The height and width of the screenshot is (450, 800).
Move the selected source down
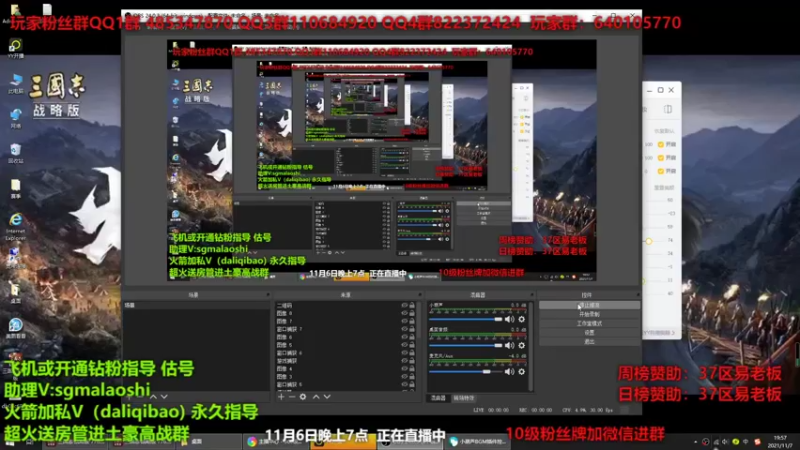tap(327, 396)
